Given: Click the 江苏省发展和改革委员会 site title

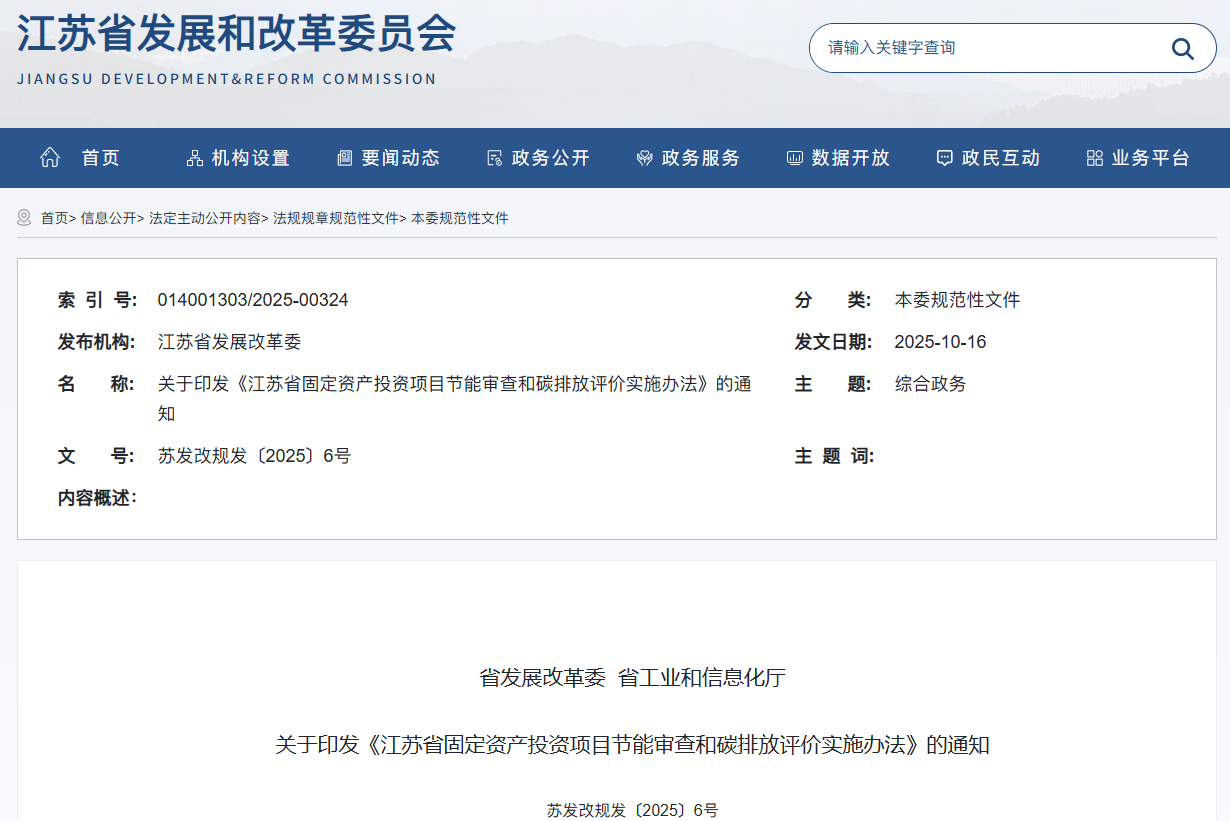Looking at the screenshot, I should click(236, 35).
